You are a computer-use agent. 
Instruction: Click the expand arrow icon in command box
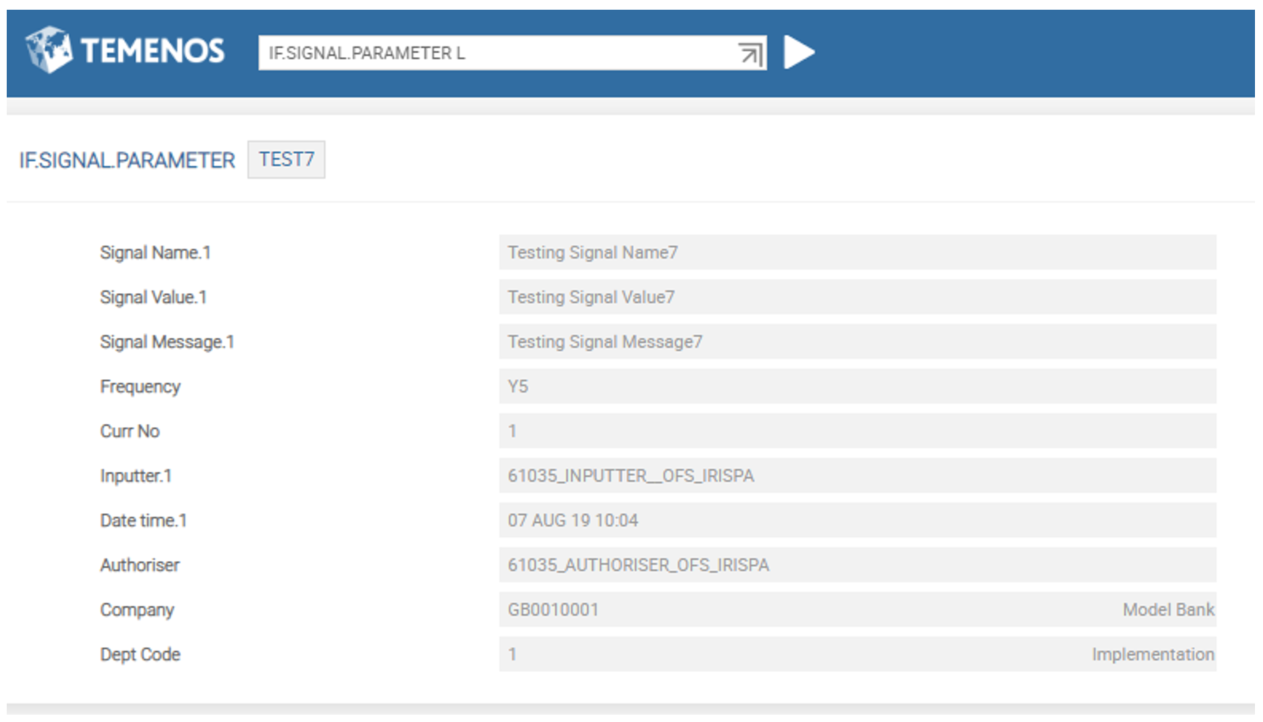point(750,54)
